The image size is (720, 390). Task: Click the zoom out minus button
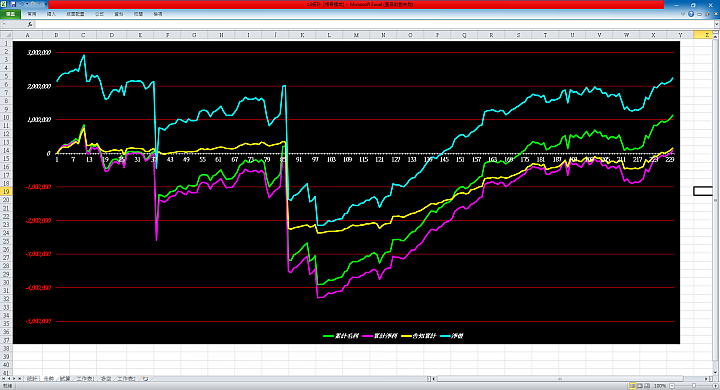[672, 386]
